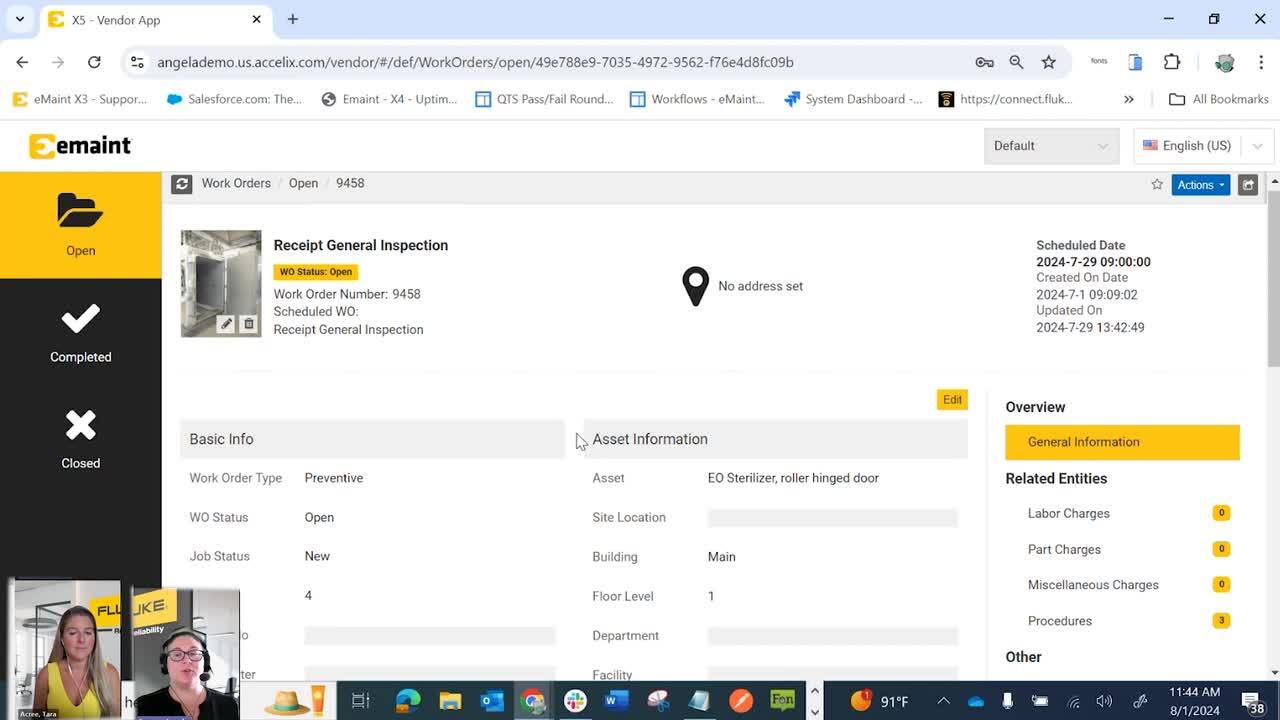The width and height of the screenshot is (1280, 720).
Task: Click the Work Order Type value Preventive
Action: tap(333, 478)
